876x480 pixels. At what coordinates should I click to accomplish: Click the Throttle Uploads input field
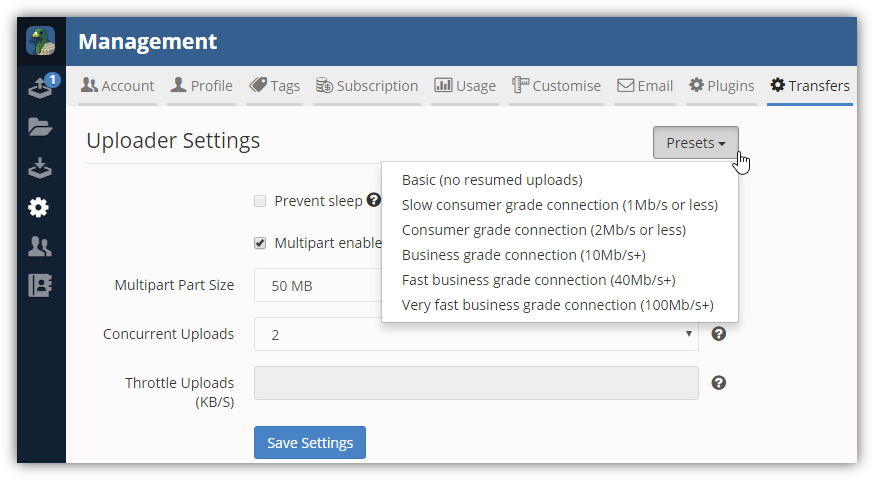[476, 383]
